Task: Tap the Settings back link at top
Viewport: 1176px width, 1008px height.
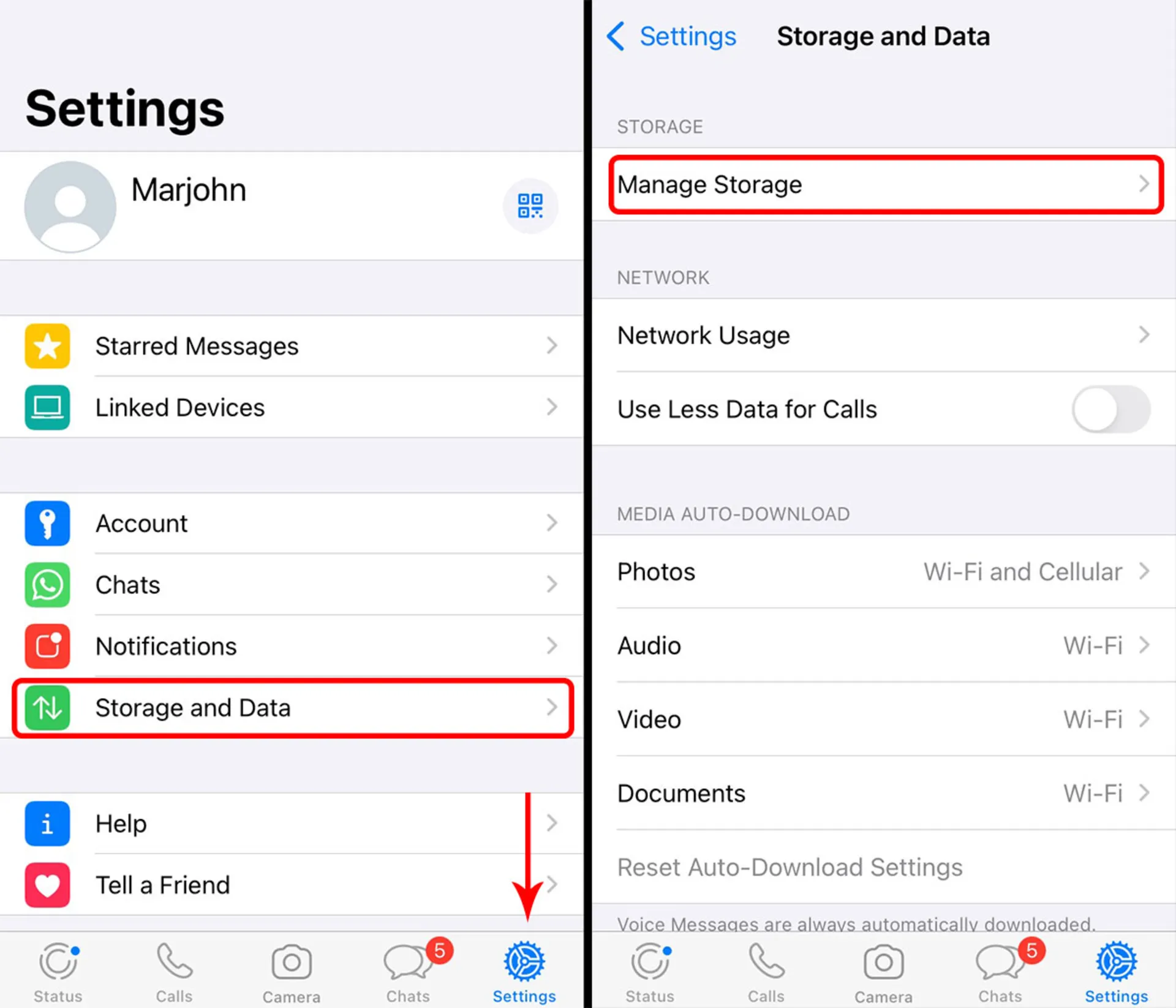Action: tap(671, 37)
